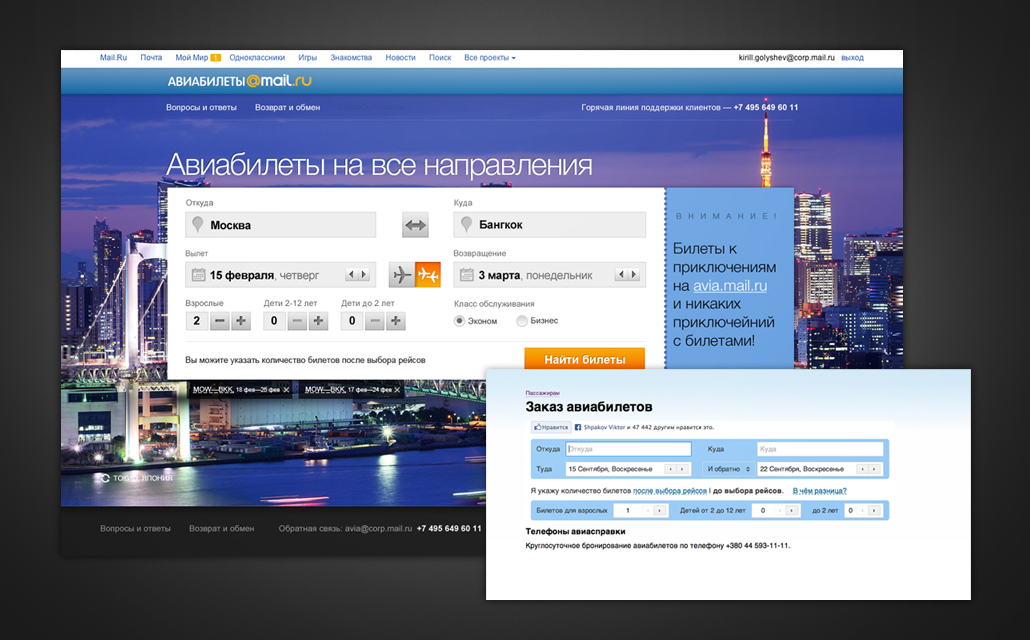
Task: Select the Эконом service class
Action: [x=460, y=320]
